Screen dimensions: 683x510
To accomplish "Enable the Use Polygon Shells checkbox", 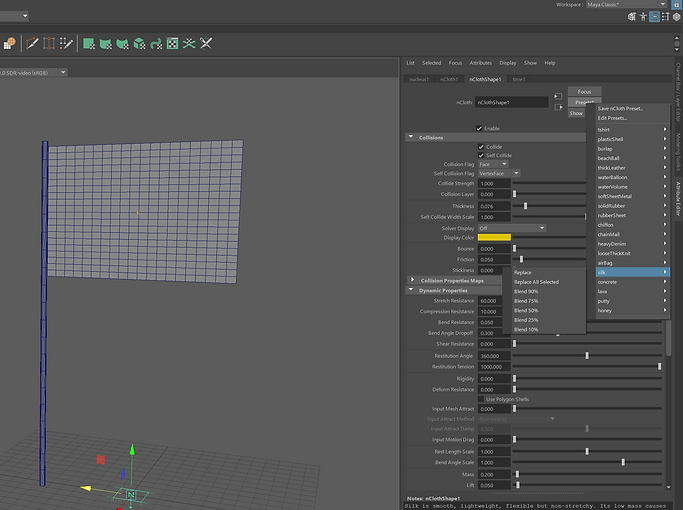I will [x=481, y=399].
